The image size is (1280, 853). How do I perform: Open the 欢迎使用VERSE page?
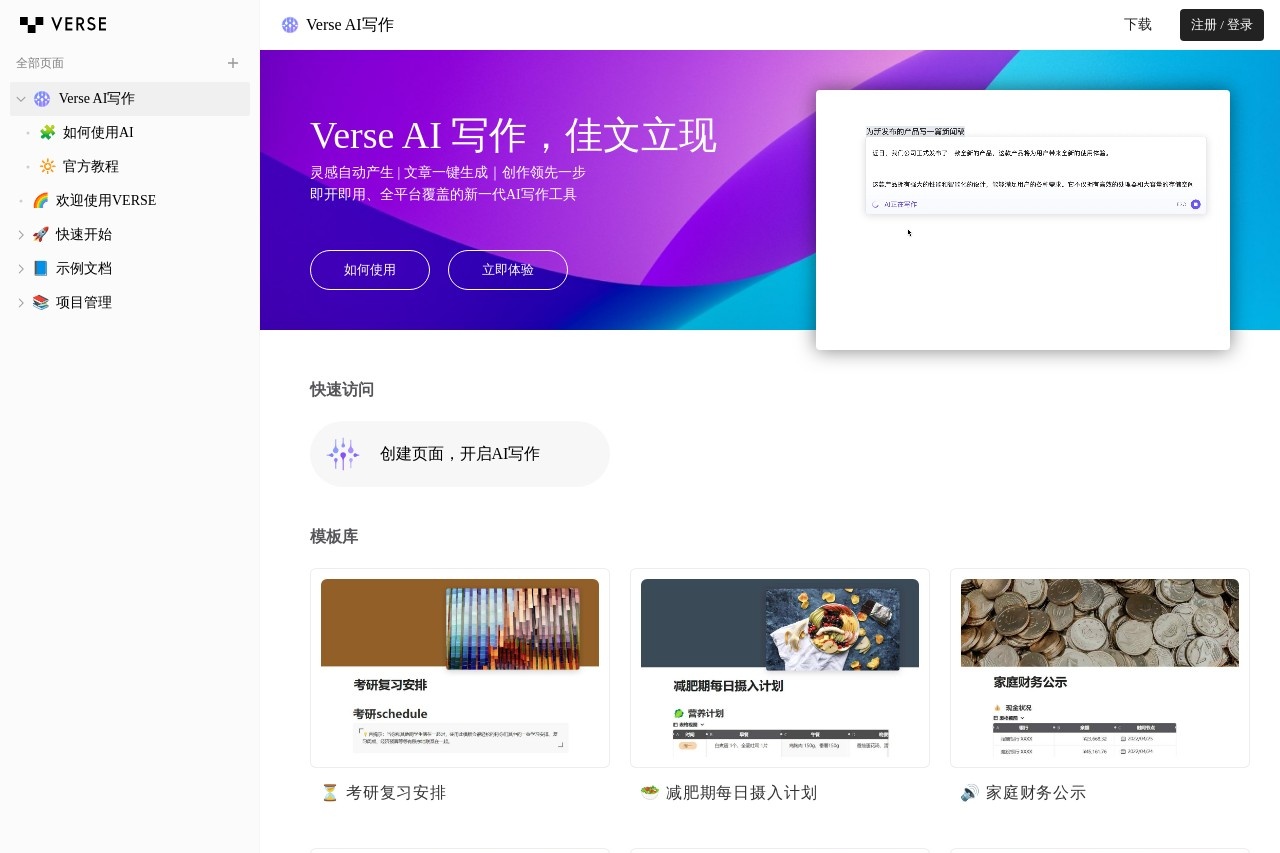coord(106,200)
